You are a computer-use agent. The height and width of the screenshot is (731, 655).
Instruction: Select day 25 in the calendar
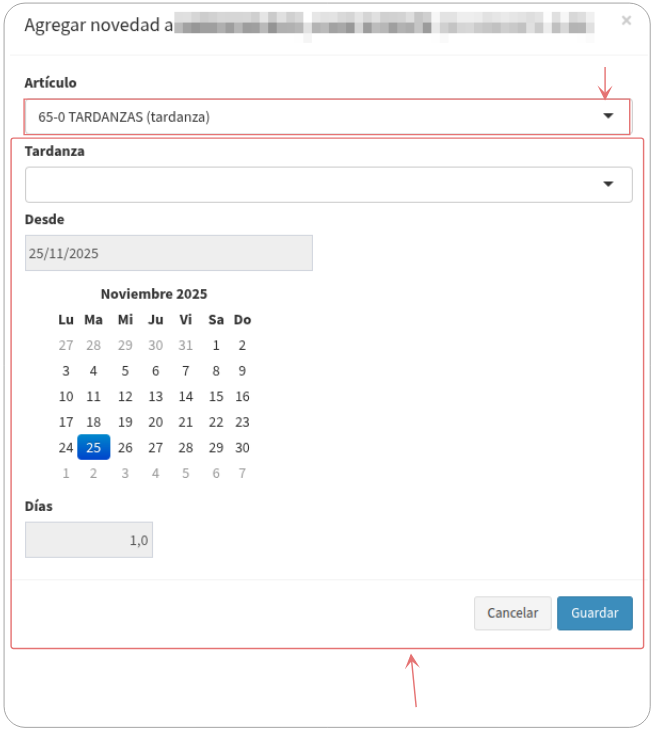tap(93, 448)
